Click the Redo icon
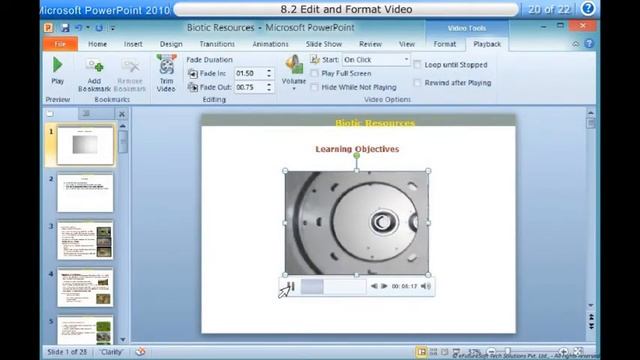 pos(99,28)
